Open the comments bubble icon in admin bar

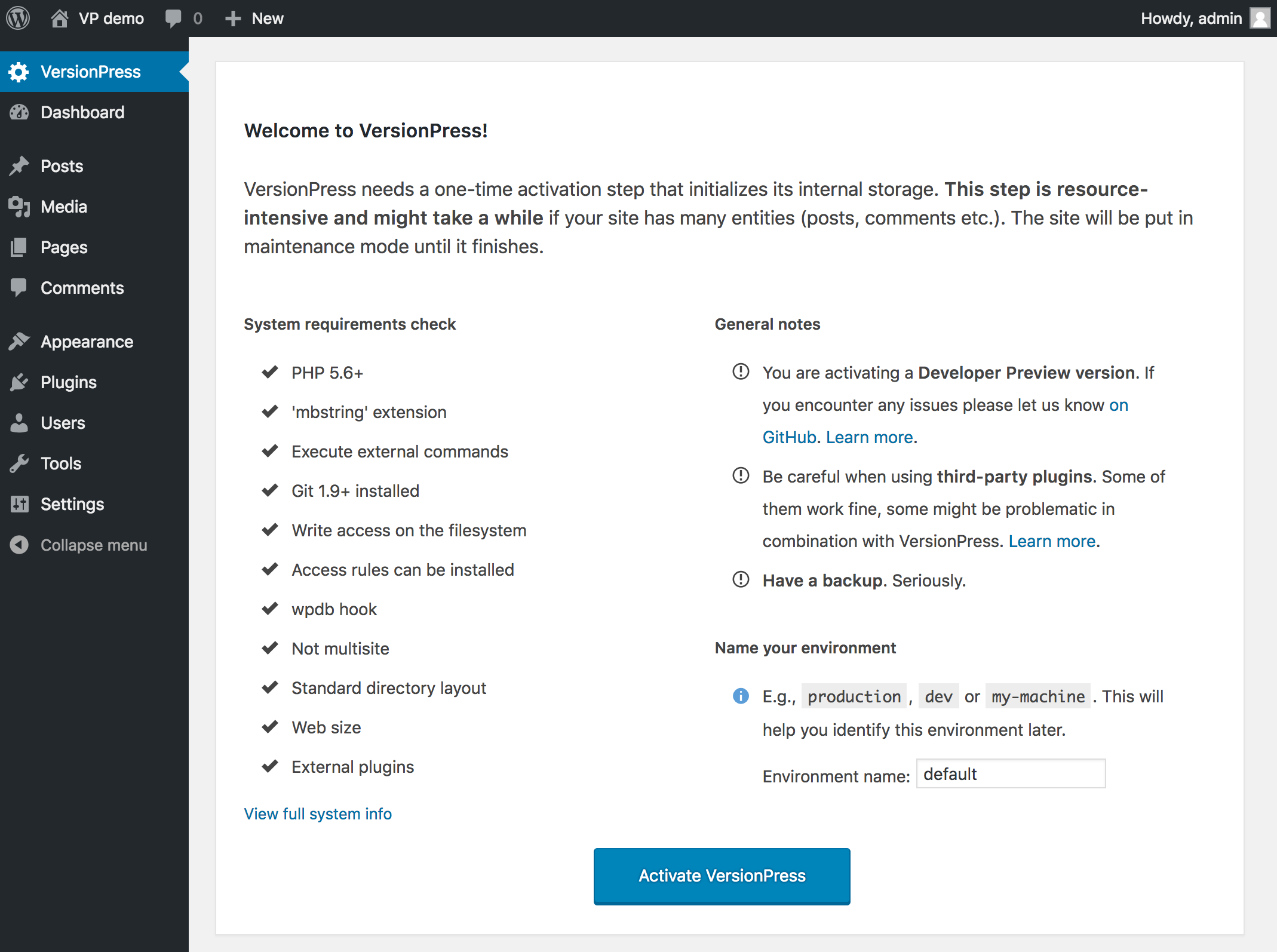click(x=173, y=19)
